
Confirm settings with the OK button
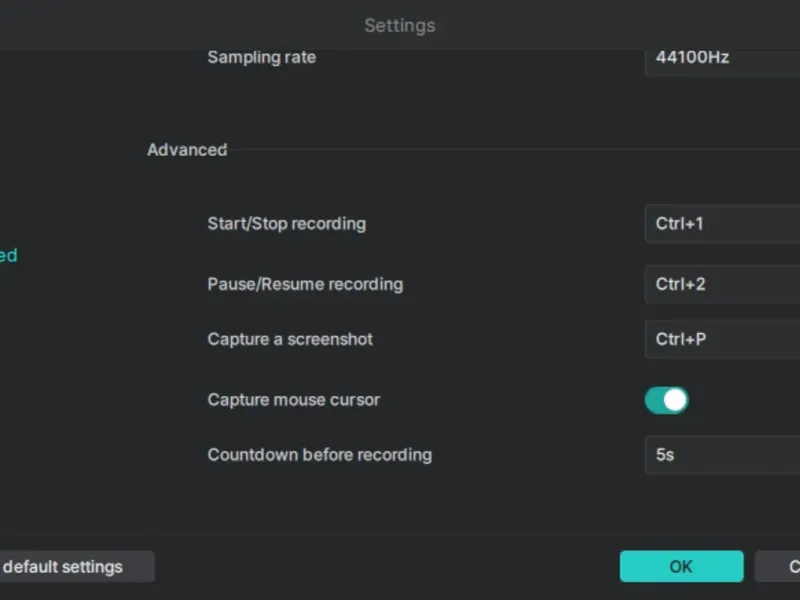(x=681, y=567)
